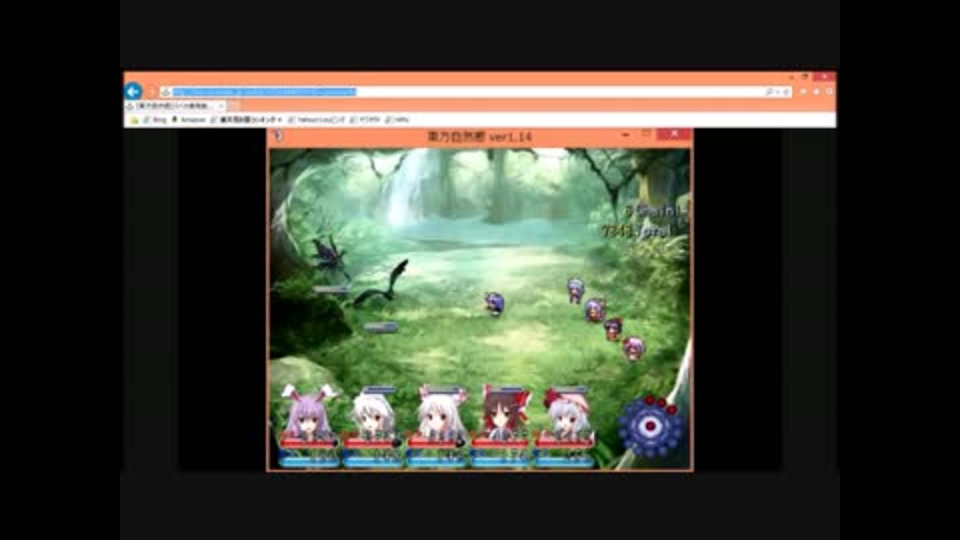
Task: Select the open browser tab
Action: 175,106
